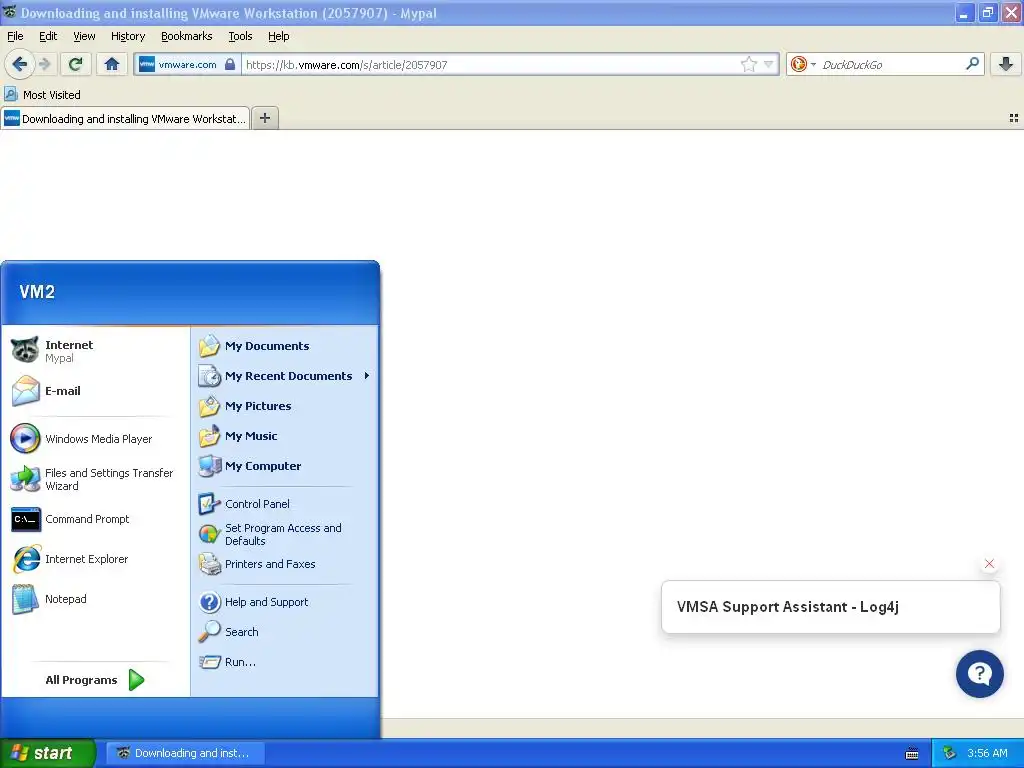This screenshot has height=768, width=1024.
Task: Open Control Panel
Action: click(x=284, y=504)
